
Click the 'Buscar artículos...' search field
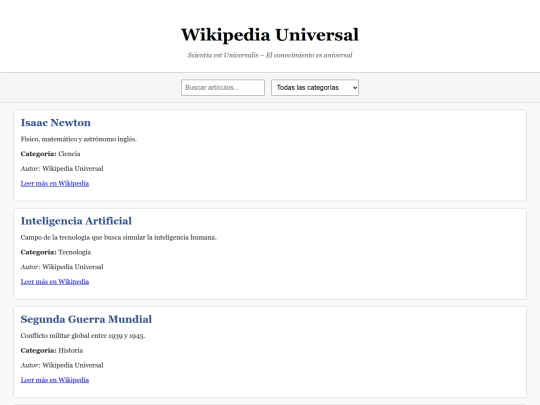click(223, 87)
